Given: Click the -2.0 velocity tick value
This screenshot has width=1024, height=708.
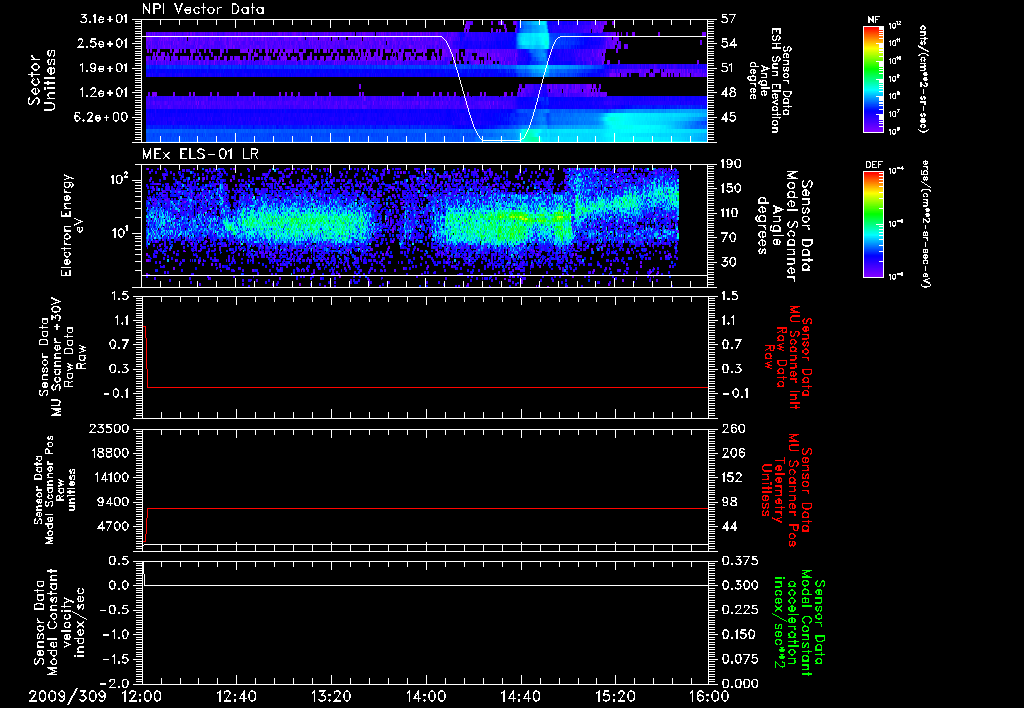Looking at the screenshot, I should coord(114,683).
